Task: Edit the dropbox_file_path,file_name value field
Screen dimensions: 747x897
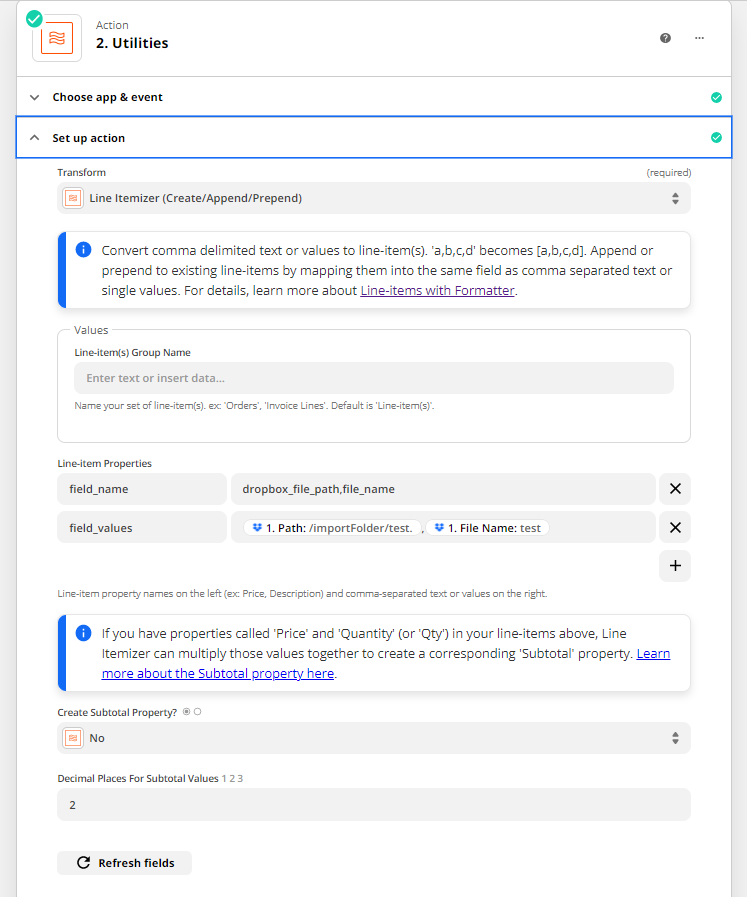Action: 443,489
